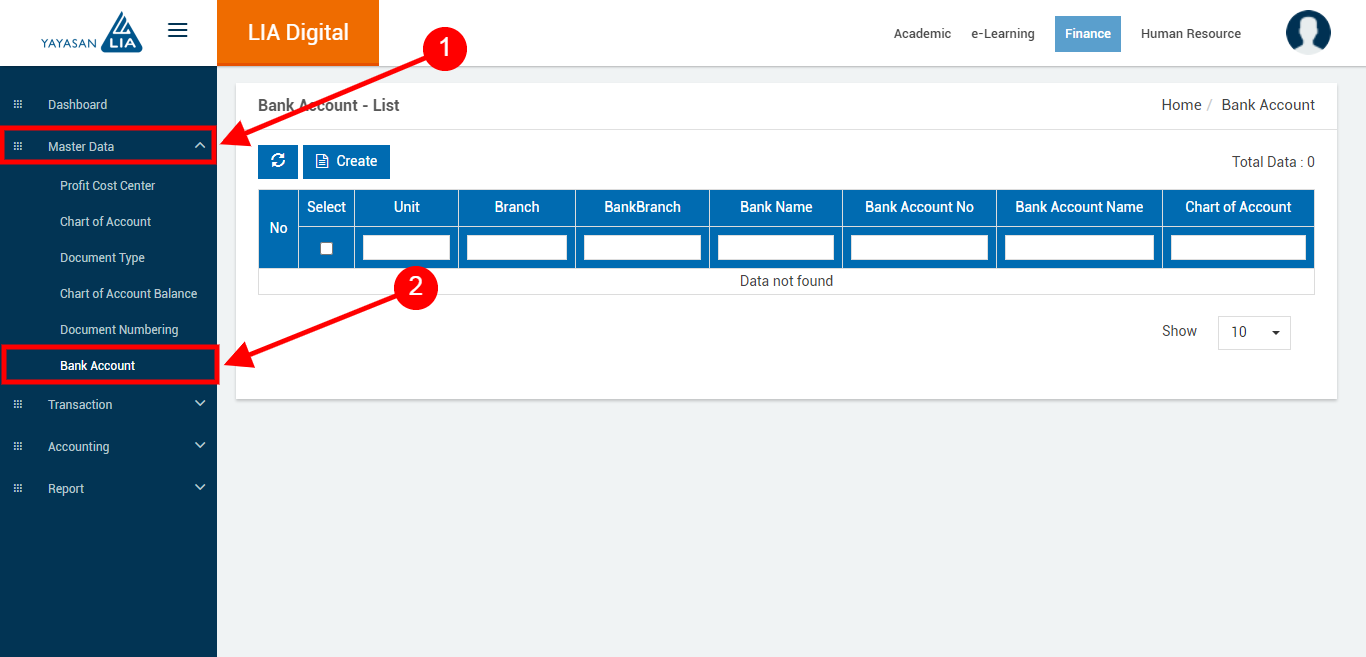1366x657 pixels.
Task: Click the Accounting grid icon in sidebar
Action: click(17, 447)
